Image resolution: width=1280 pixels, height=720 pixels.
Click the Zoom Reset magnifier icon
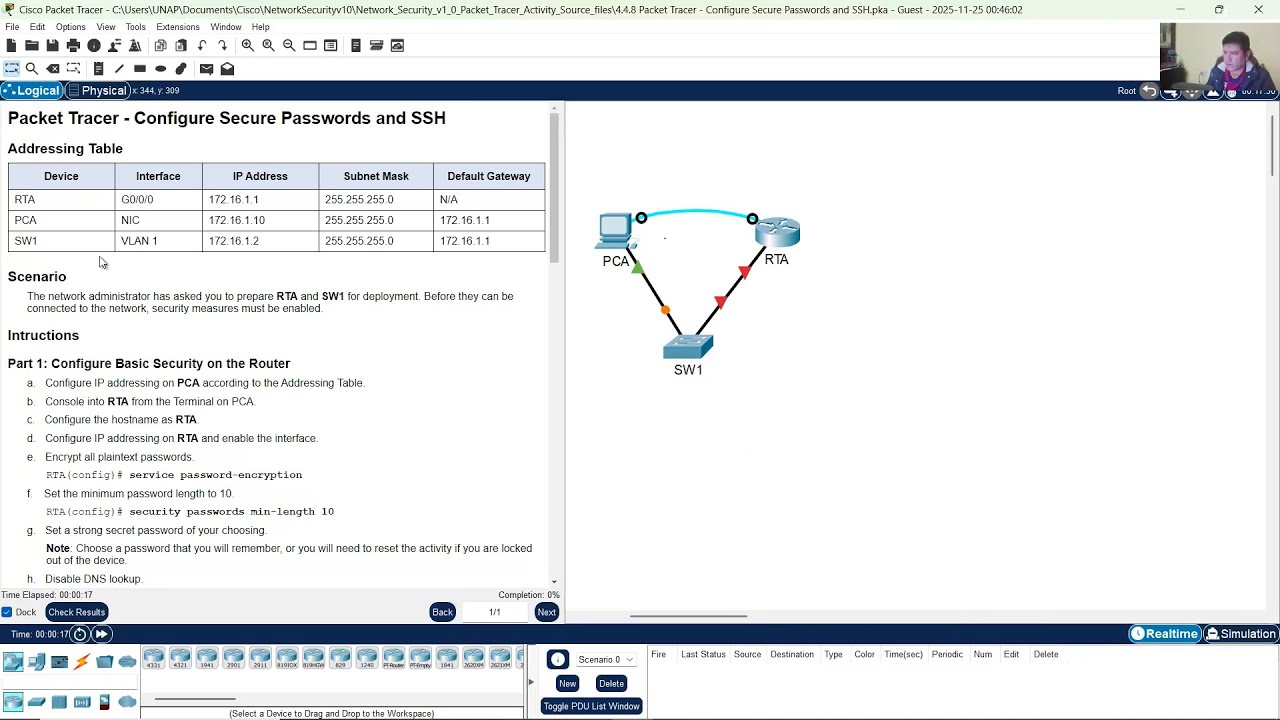(268, 45)
